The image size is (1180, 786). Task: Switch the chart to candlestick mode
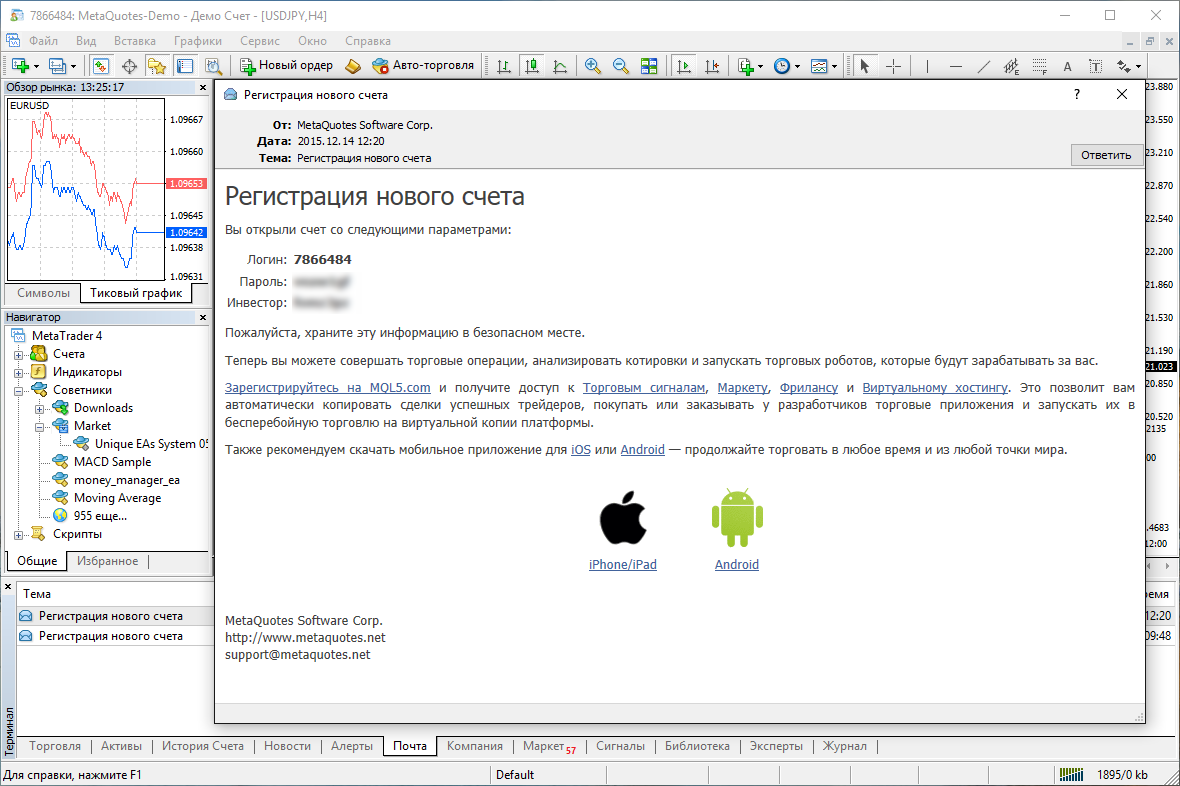[x=533, y=66]
